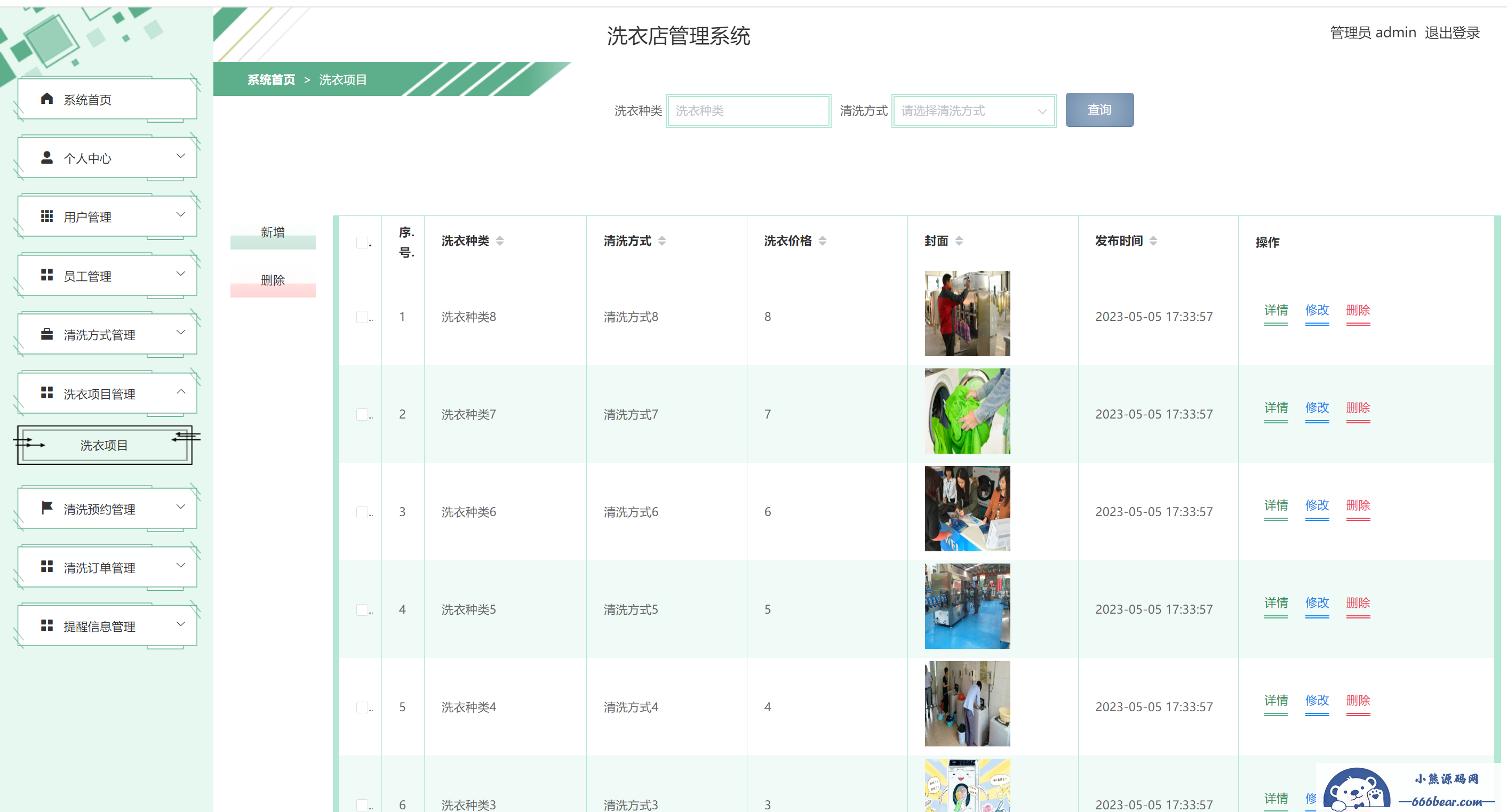
Task: Open the 请选择清洗方式 dropdown
Action: (x=974, y=110)
